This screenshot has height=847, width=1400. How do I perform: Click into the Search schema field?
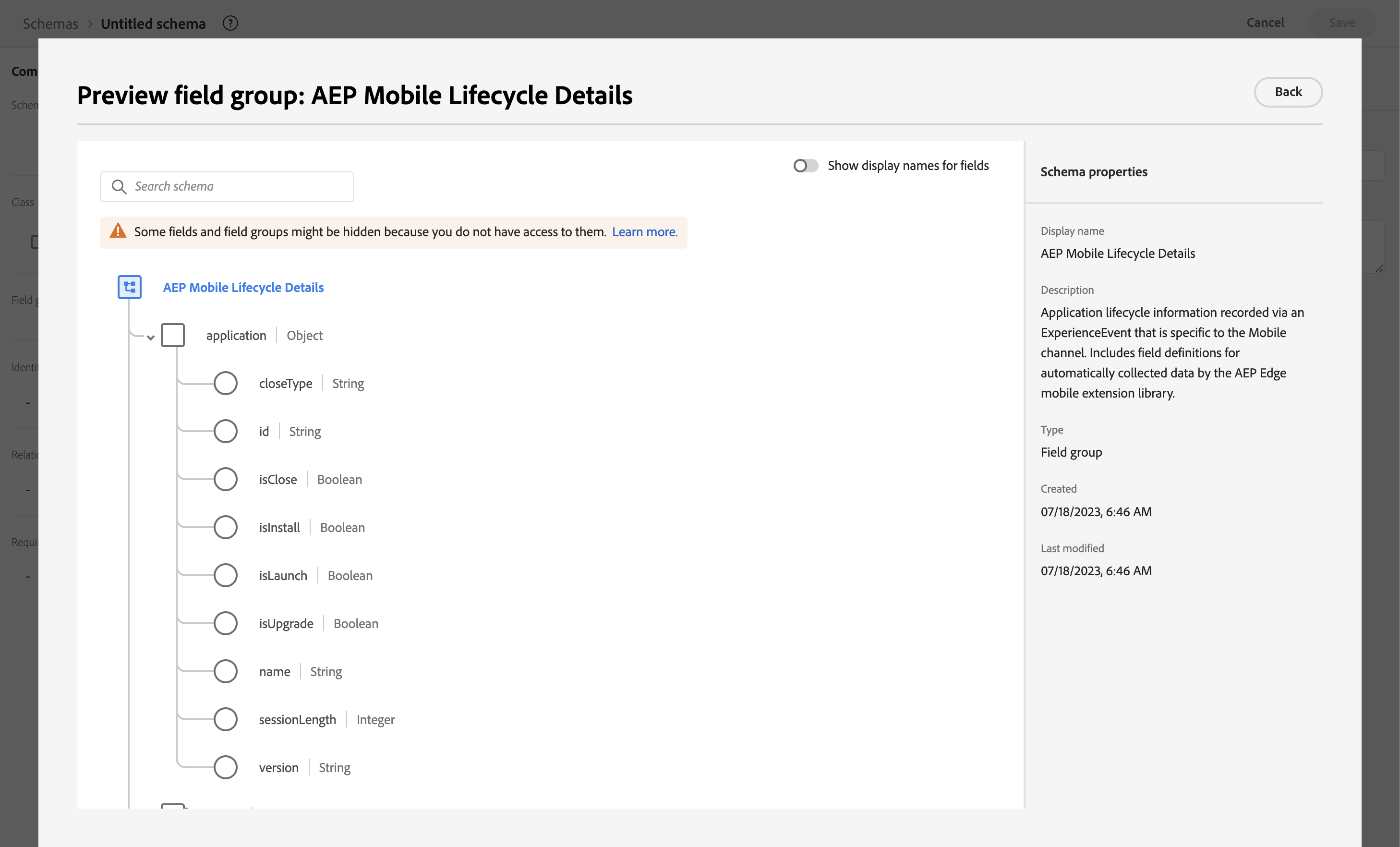(239, 186)
